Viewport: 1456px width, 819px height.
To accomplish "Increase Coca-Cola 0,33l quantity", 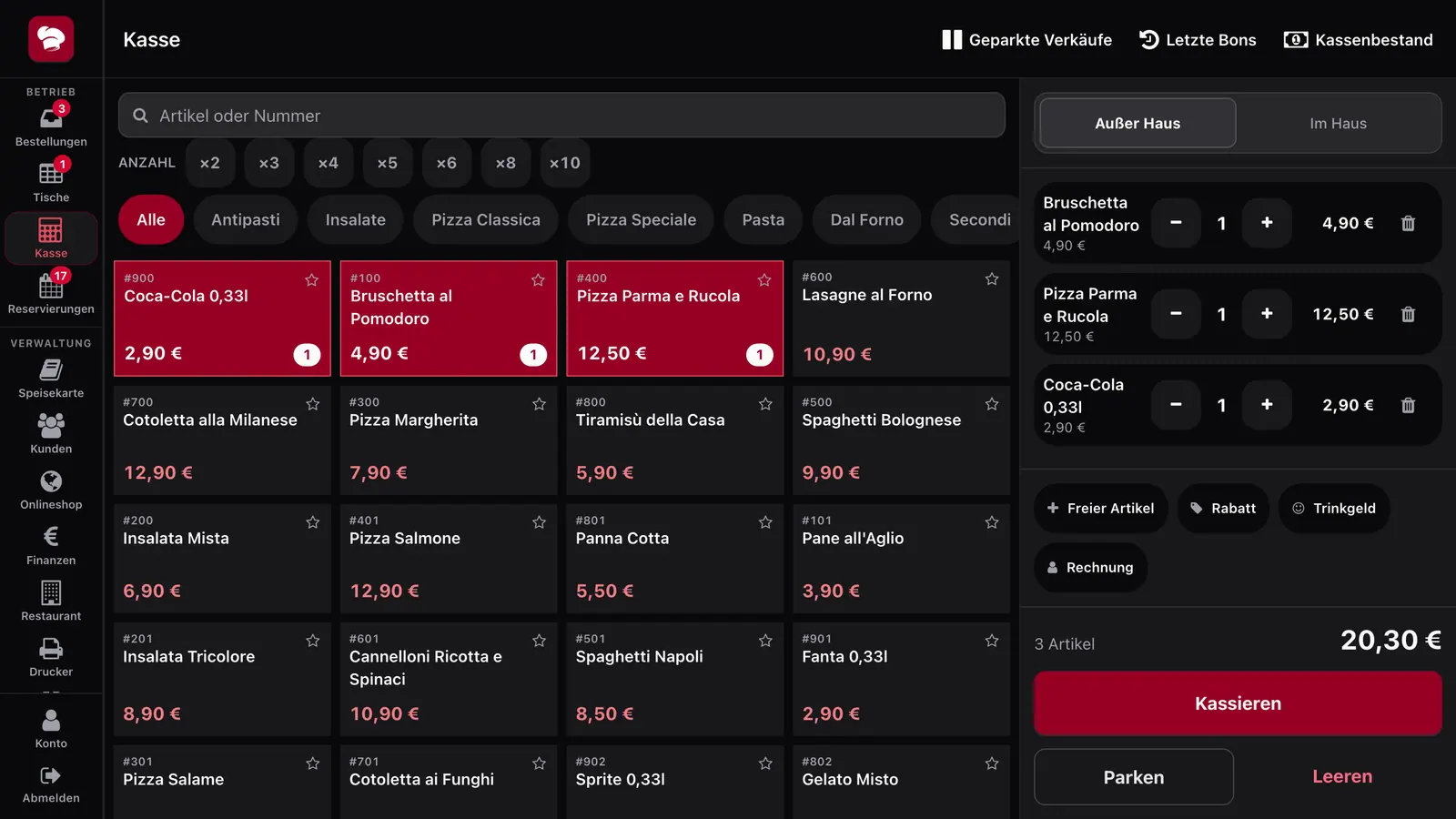I will click(1267, 405).
